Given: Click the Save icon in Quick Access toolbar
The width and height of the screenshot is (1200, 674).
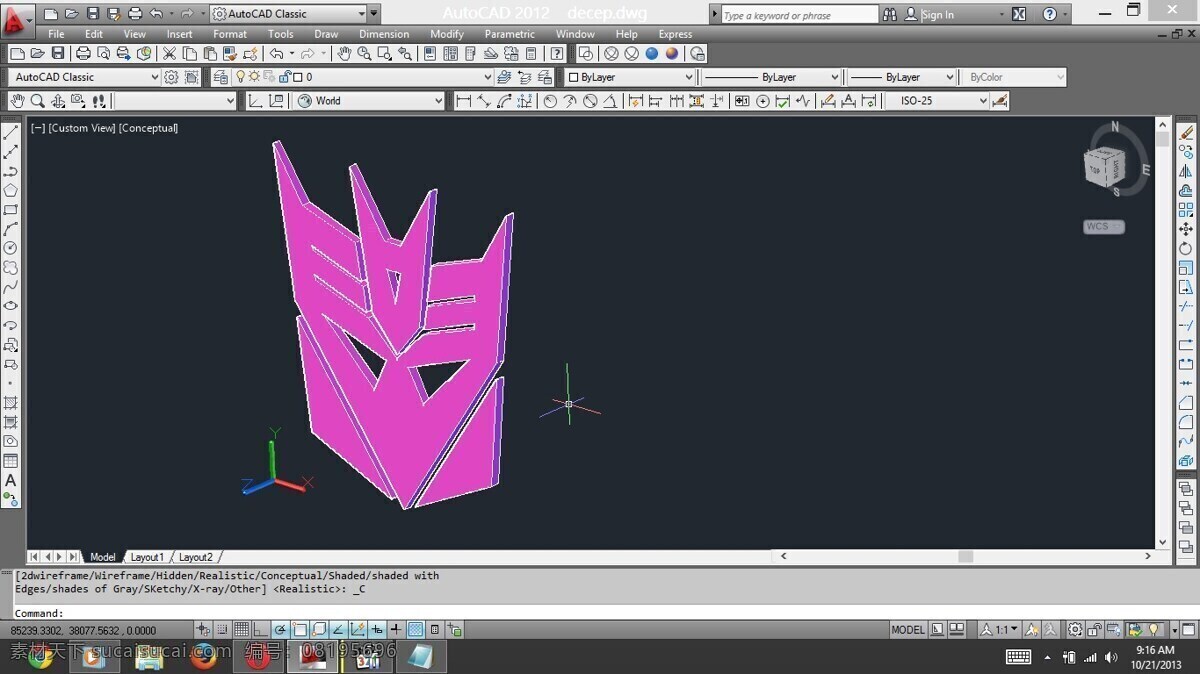Looking at the screenshot, I should [x=93, y=14].
